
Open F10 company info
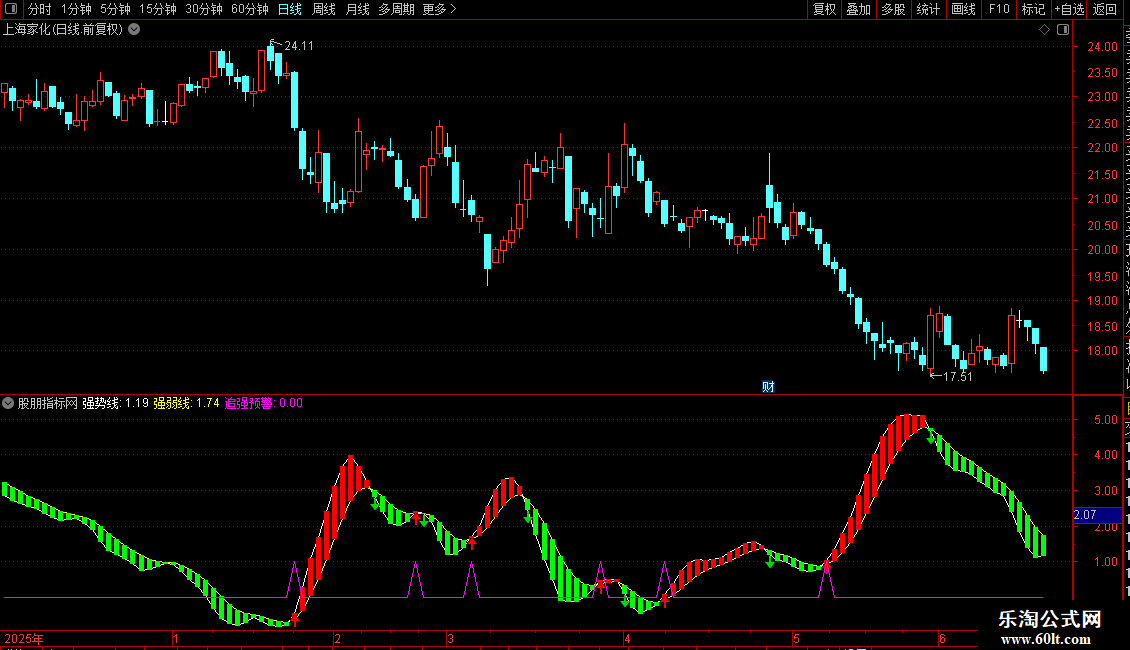[999, 9]
